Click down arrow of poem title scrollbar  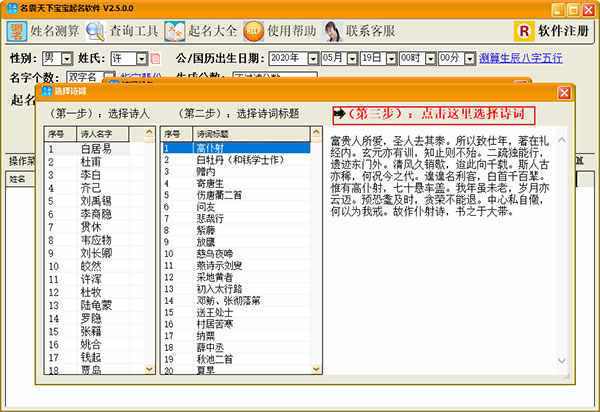(316, 369)
